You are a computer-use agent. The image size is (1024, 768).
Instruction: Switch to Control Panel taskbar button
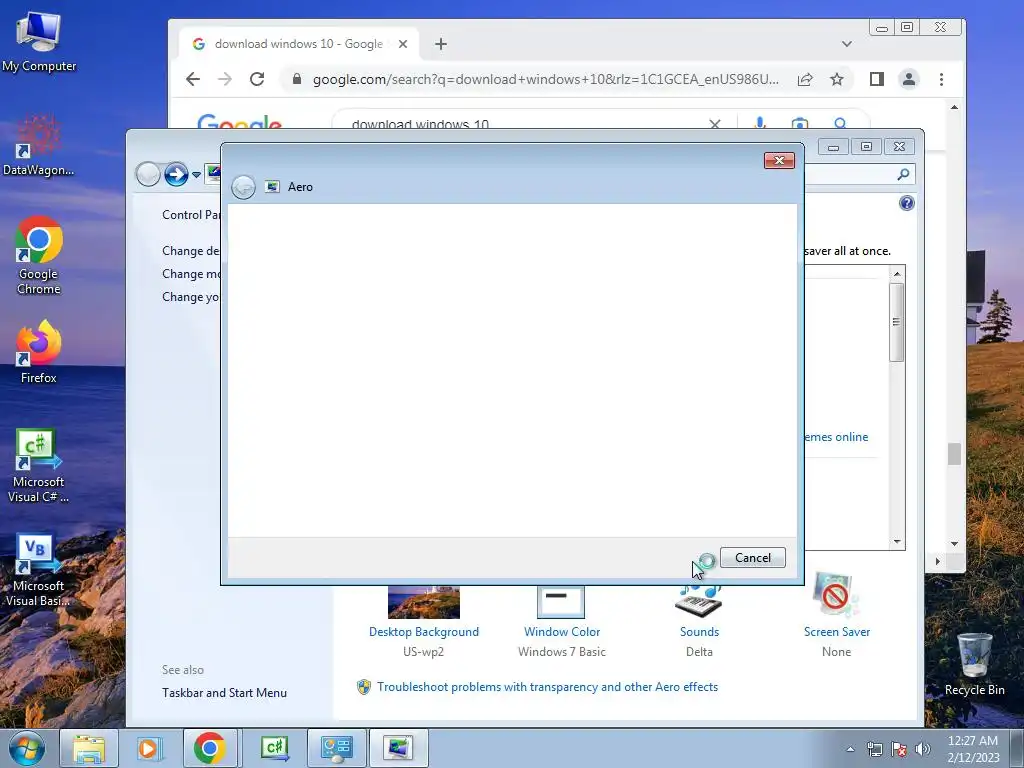[x=336, y=748]
